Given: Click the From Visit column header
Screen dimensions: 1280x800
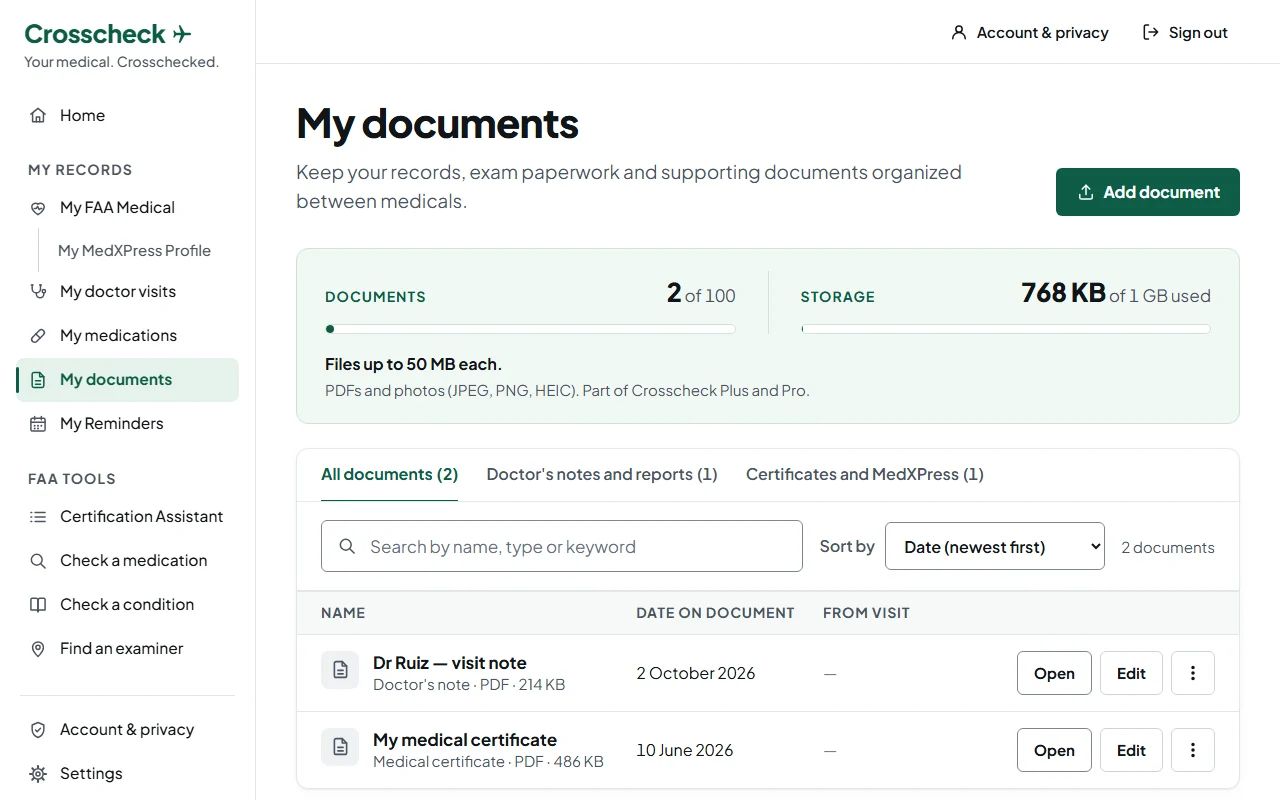Looking at the screenshot, I should pos(866,613).
